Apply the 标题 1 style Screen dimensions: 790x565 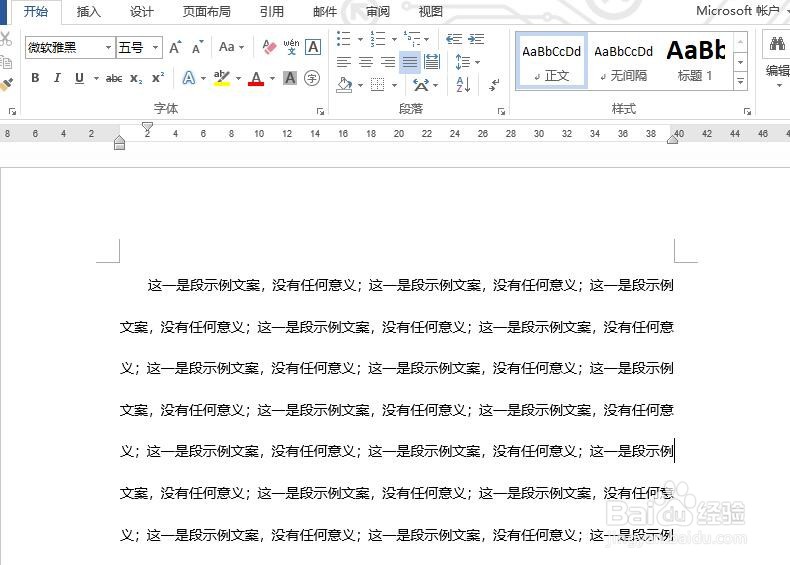tap(695, 61)
